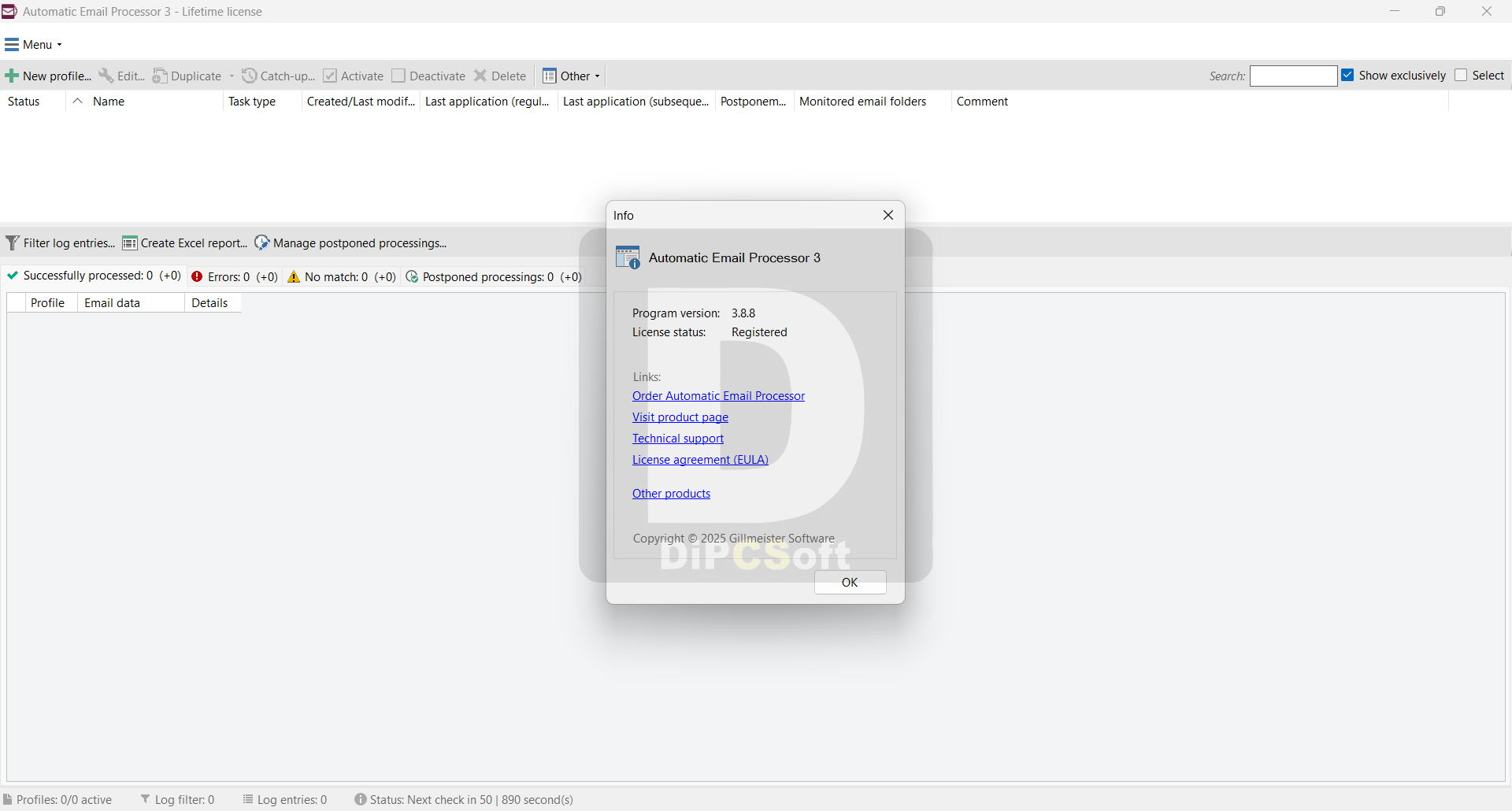Click the yellow No match warning icon
This screenshot has width=1512, height=811.
(x=294, y=276)
